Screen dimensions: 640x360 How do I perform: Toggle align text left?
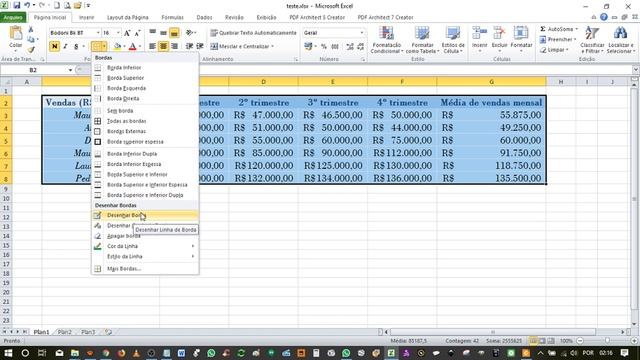(152, 47)
